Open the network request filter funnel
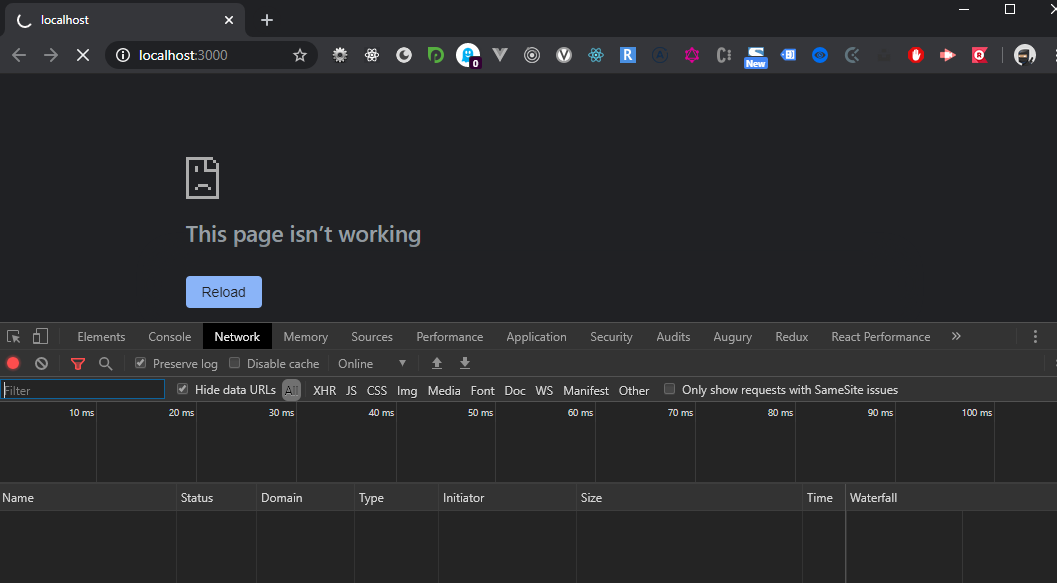This screenshot has width=1057, height=583. [x=78, y=363]
